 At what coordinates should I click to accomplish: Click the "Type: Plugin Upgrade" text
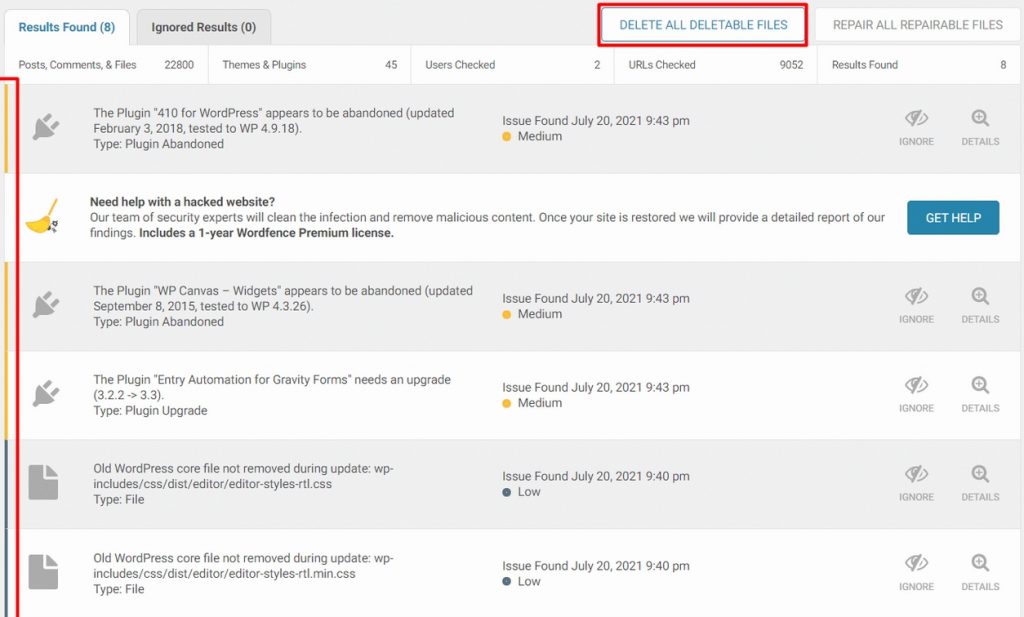150,411
